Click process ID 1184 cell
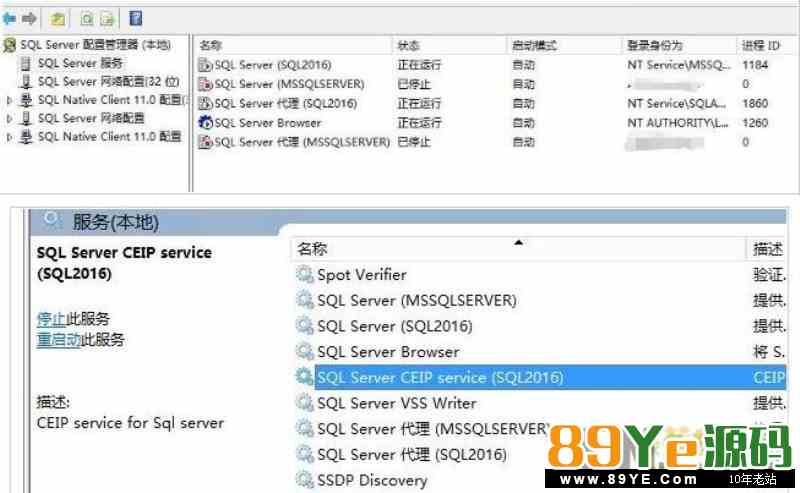 (x=755, y=65)
